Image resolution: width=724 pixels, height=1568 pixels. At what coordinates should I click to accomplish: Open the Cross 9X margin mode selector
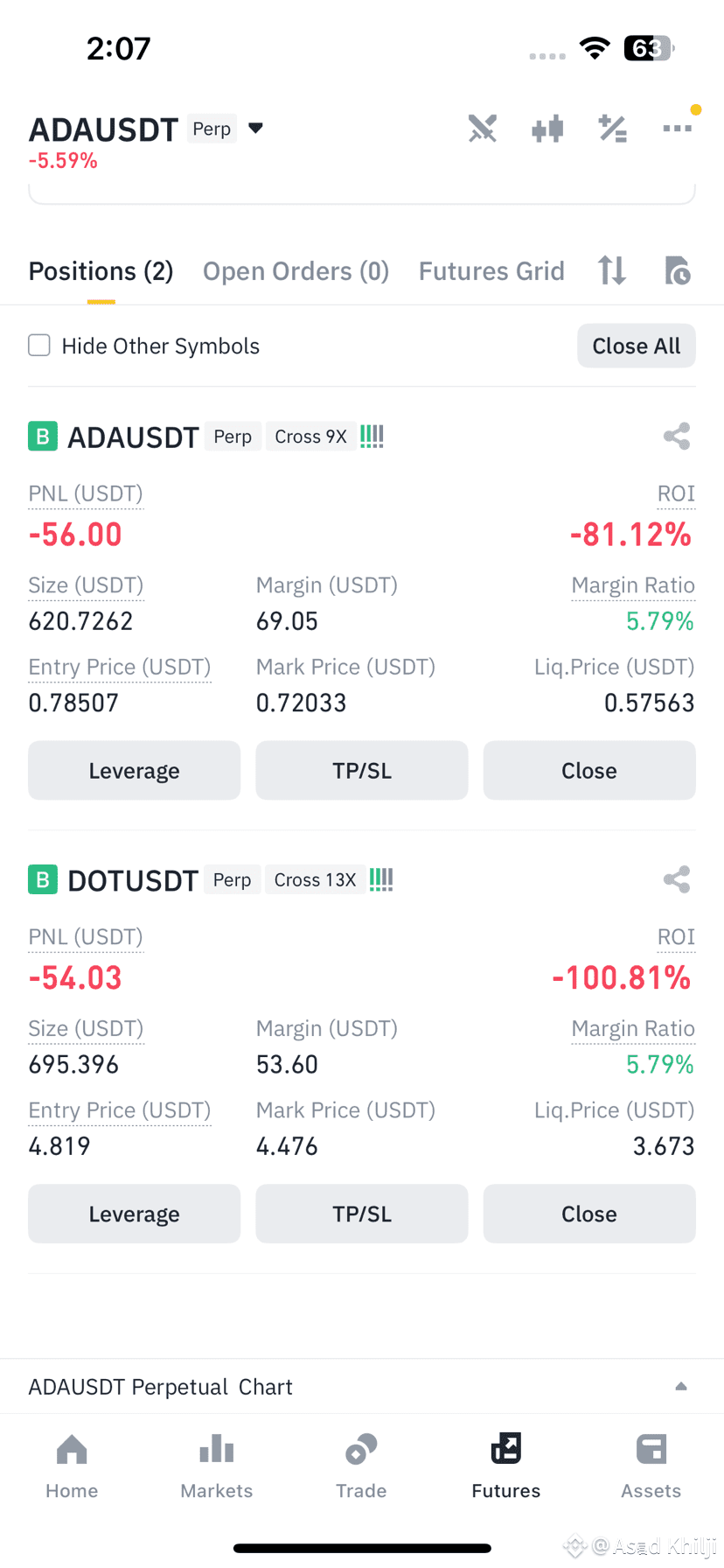click(310, 437)
